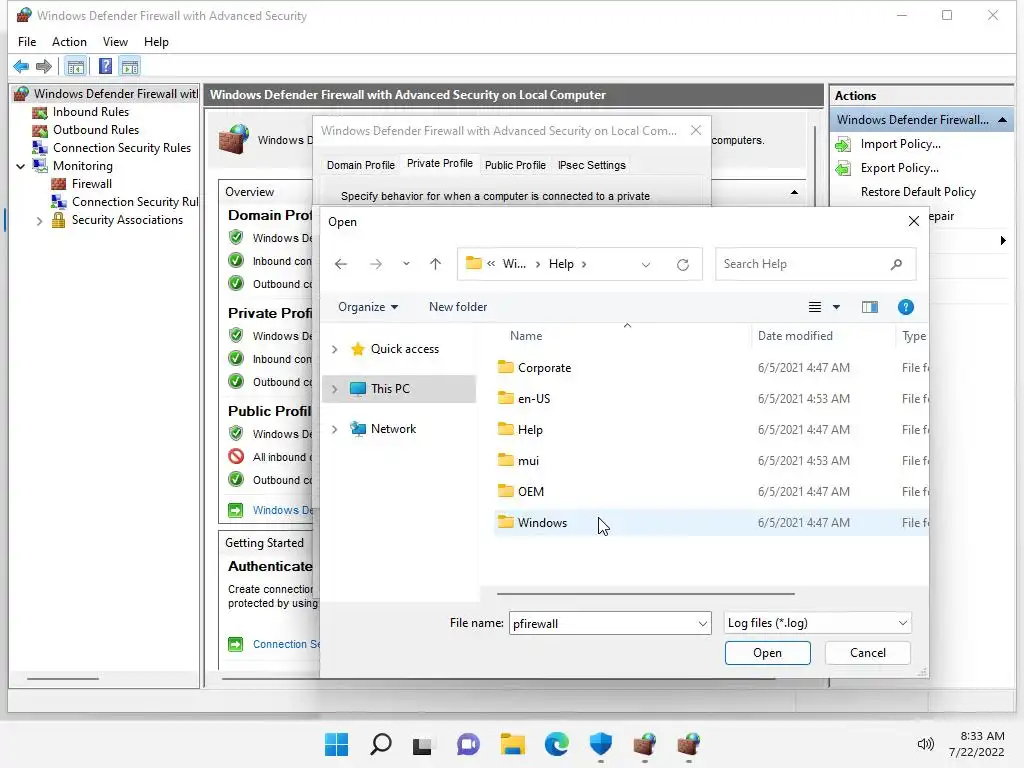Click the Back arrow in the MMC toolbar

click(21, 66)
